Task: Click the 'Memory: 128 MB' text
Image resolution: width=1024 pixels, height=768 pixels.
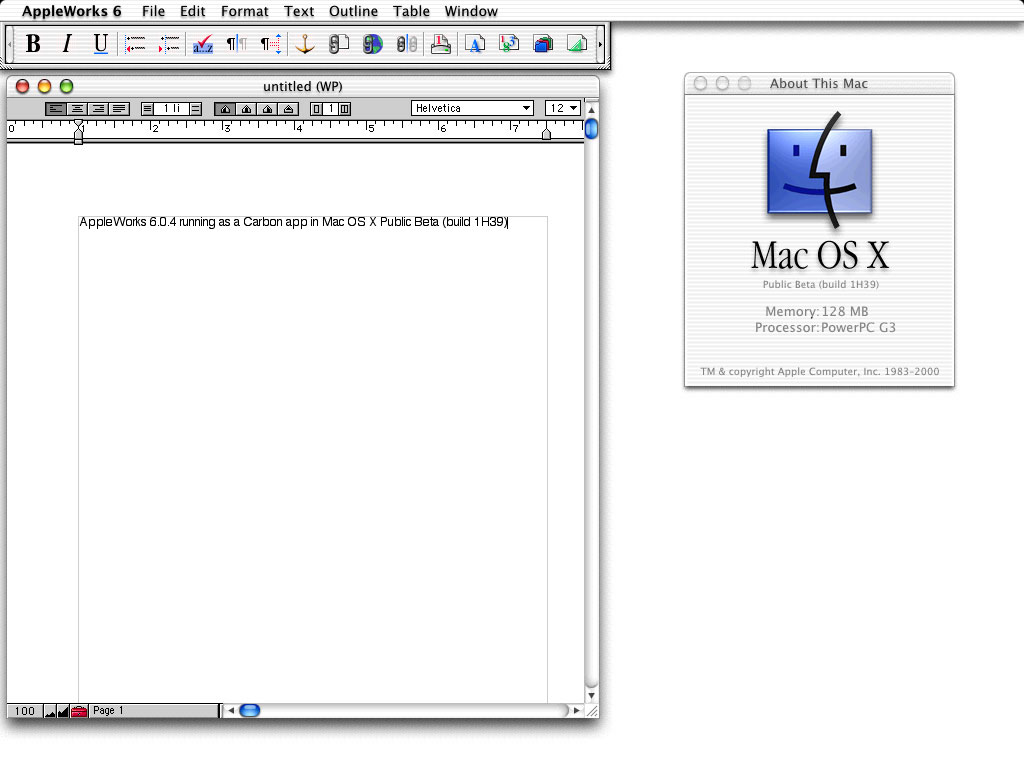Action: (816, 312)
